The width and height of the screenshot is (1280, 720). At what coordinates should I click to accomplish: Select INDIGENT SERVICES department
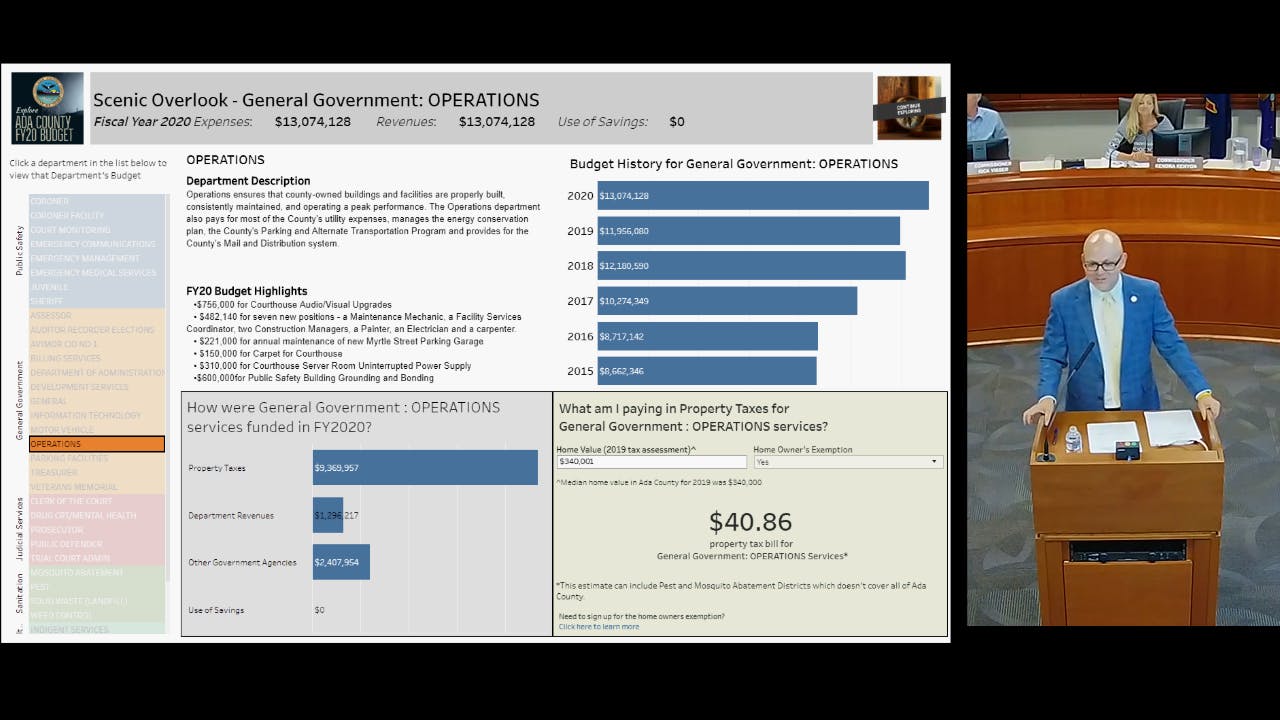pyautogui.click(x=97, y=629)
